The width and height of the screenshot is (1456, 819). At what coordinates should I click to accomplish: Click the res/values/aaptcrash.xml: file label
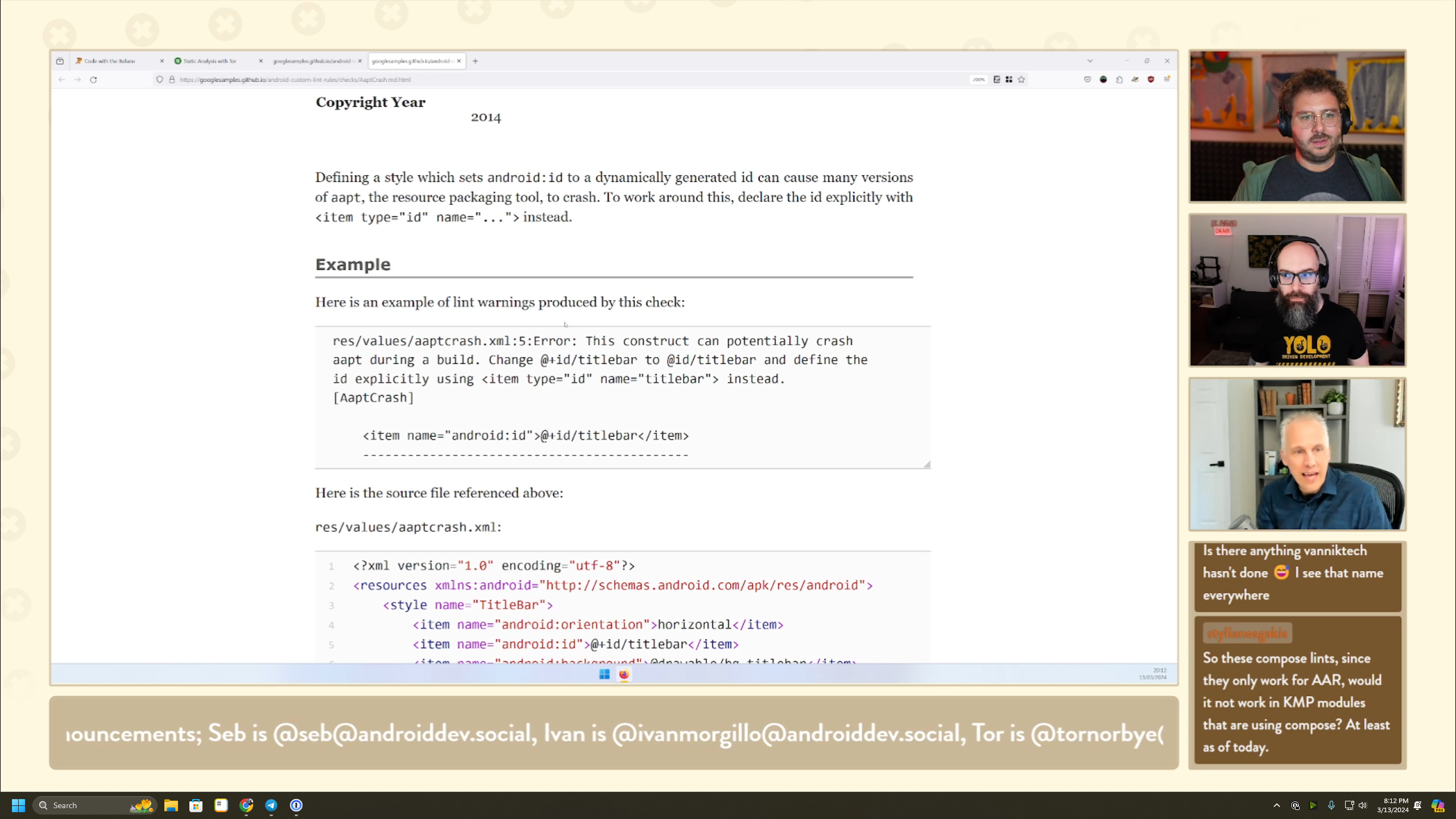408,527
